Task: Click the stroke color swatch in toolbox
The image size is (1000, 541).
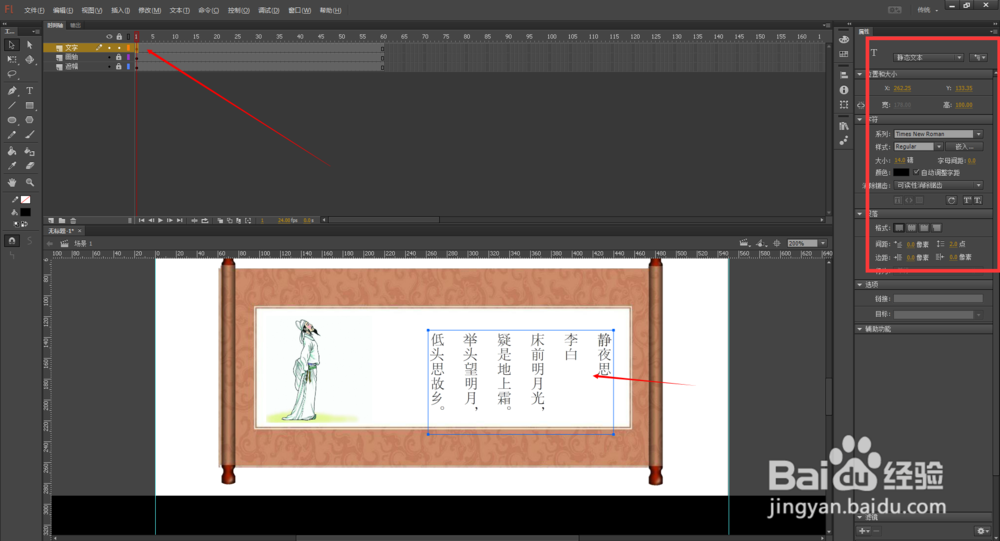Action: pyautogui.click(x=26, y=200)
